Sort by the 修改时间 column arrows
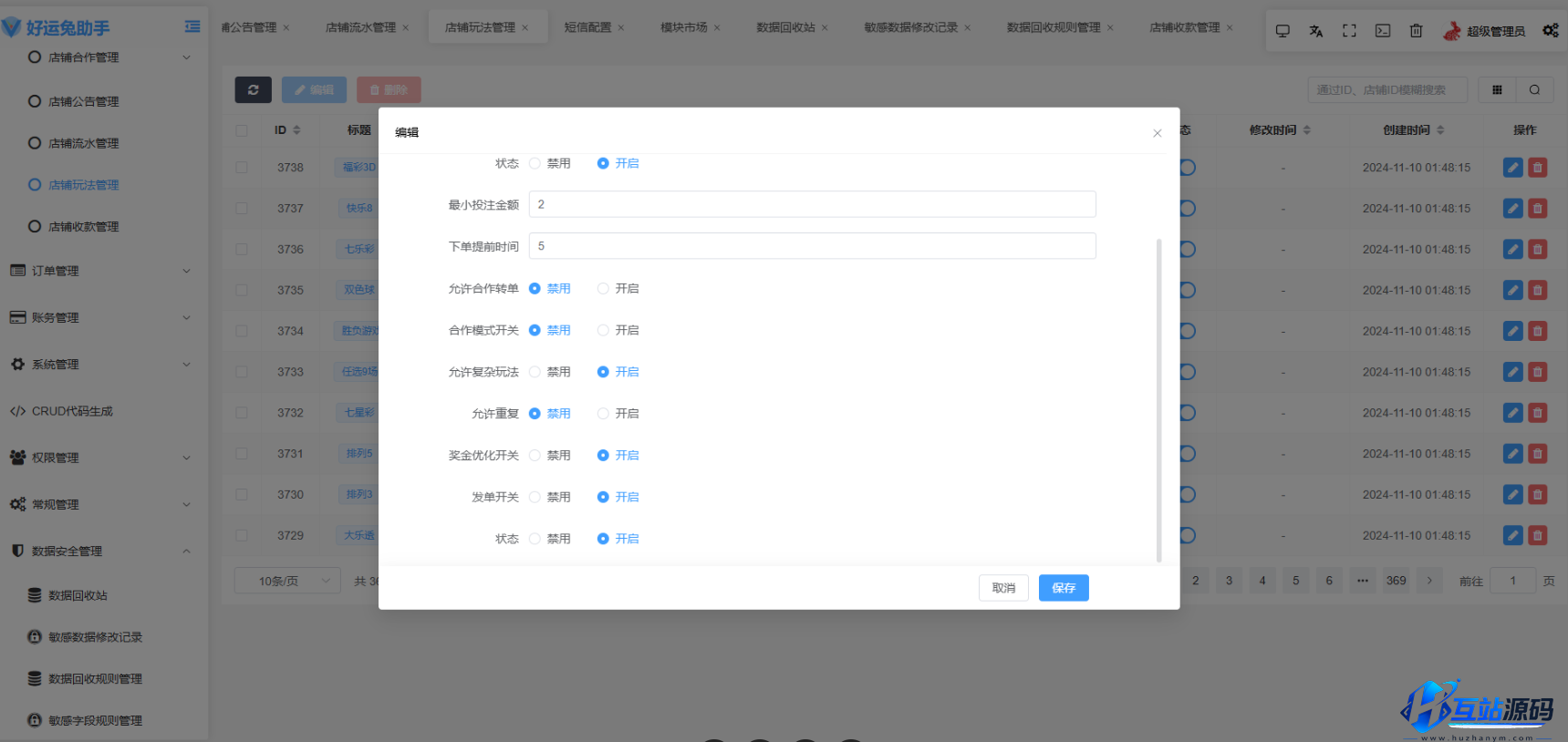 tap(1307, 130)
